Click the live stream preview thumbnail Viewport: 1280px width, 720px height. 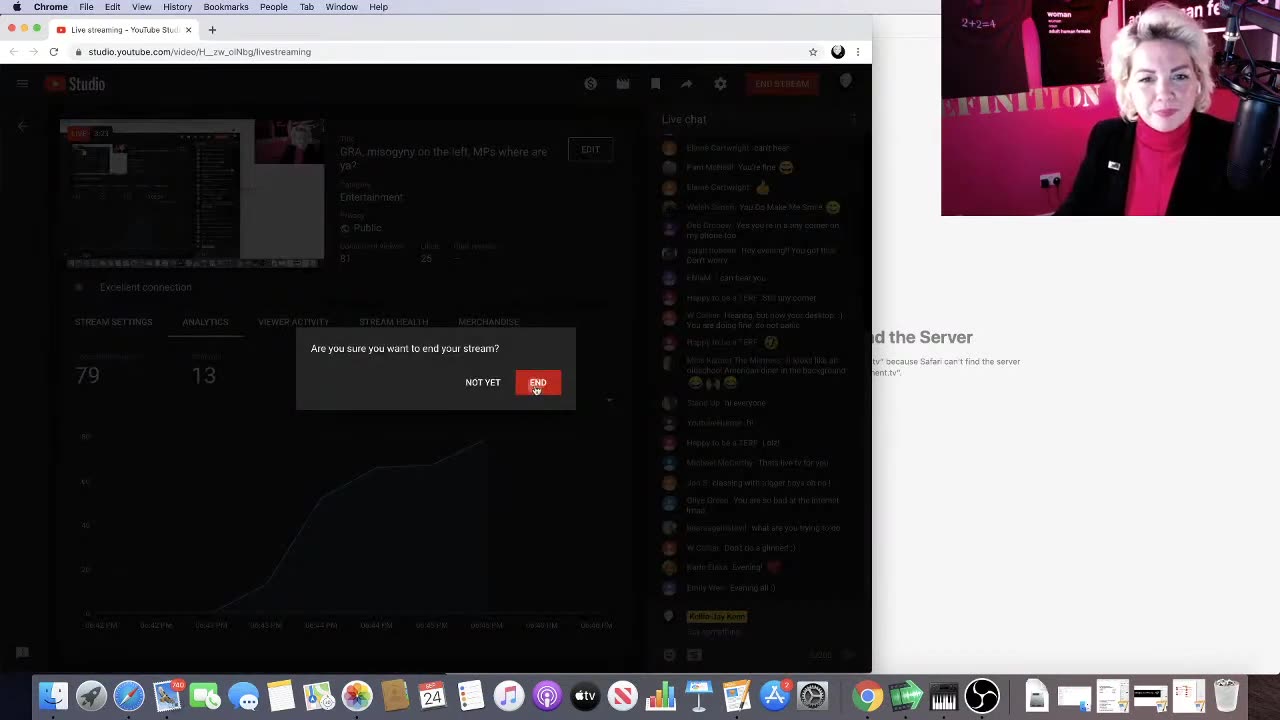192,194
